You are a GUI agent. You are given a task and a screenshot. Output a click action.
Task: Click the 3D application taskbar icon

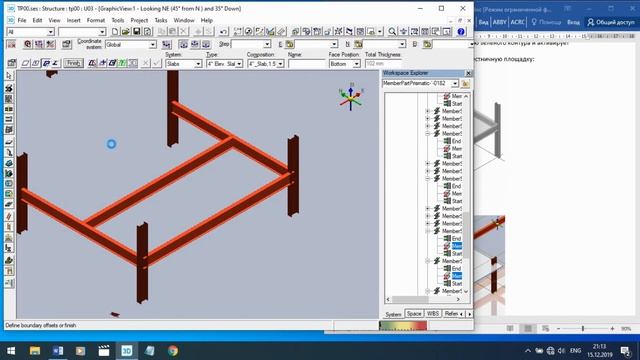pos(127,351)
